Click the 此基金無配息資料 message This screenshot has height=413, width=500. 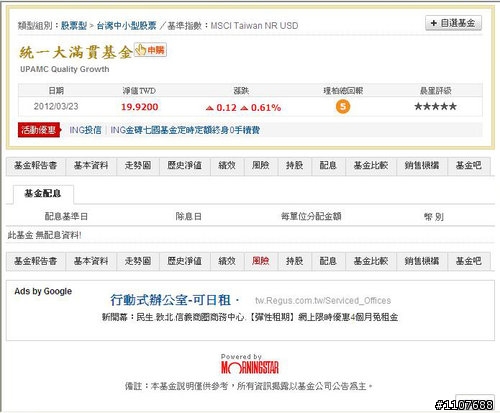[x=44, y=235]
